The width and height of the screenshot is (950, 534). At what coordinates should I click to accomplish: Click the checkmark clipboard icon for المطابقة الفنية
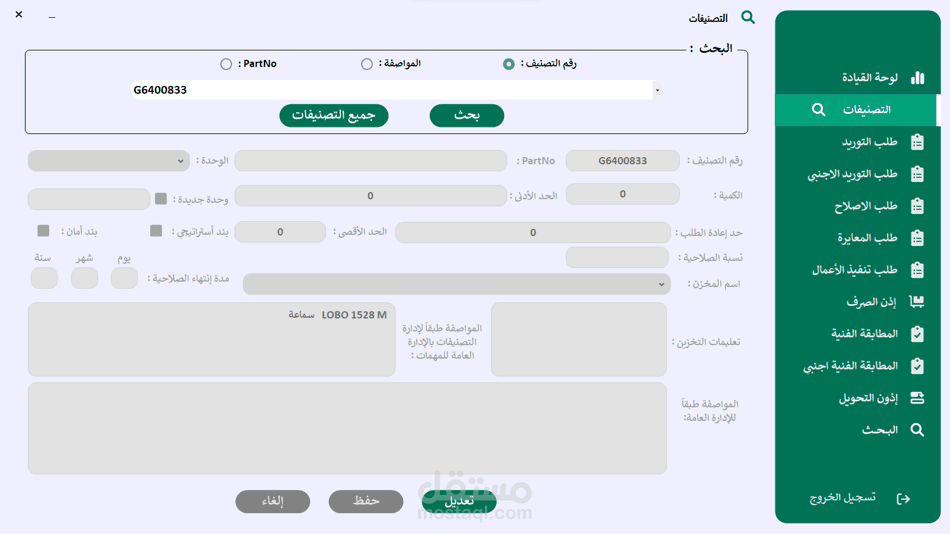pos(917,334)
